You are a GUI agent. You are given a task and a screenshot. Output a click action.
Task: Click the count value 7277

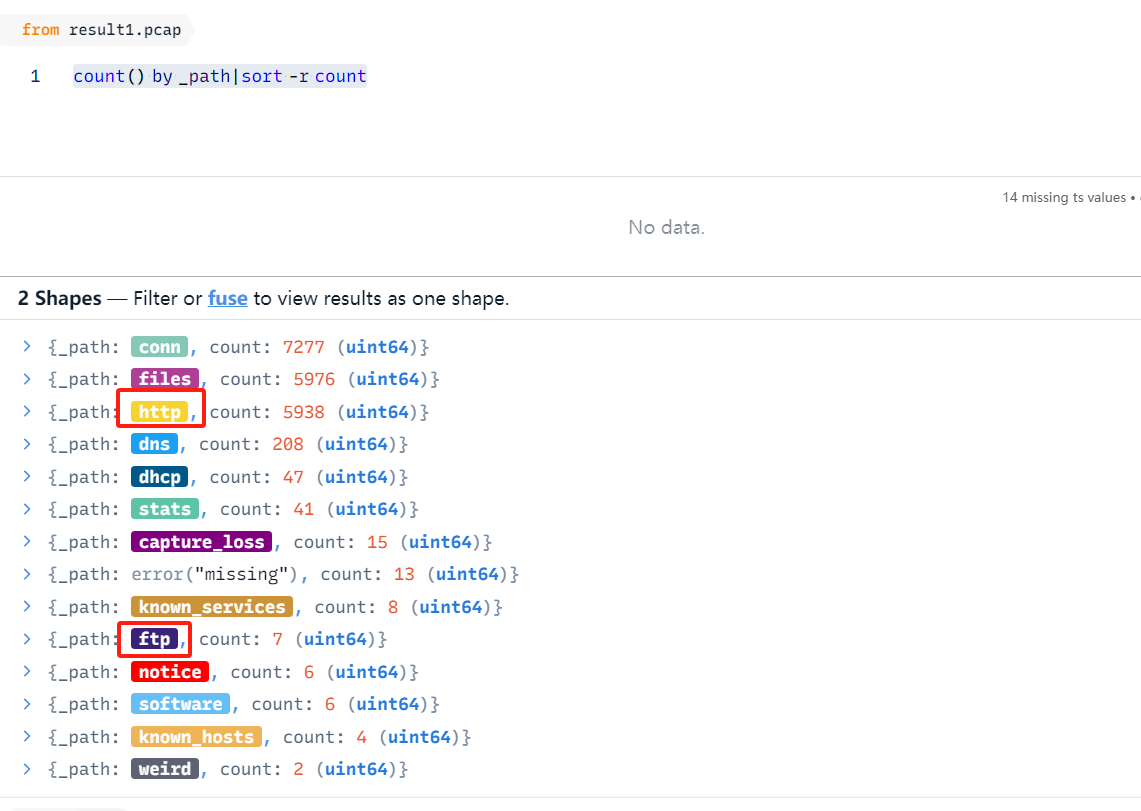tap(304, 347)
